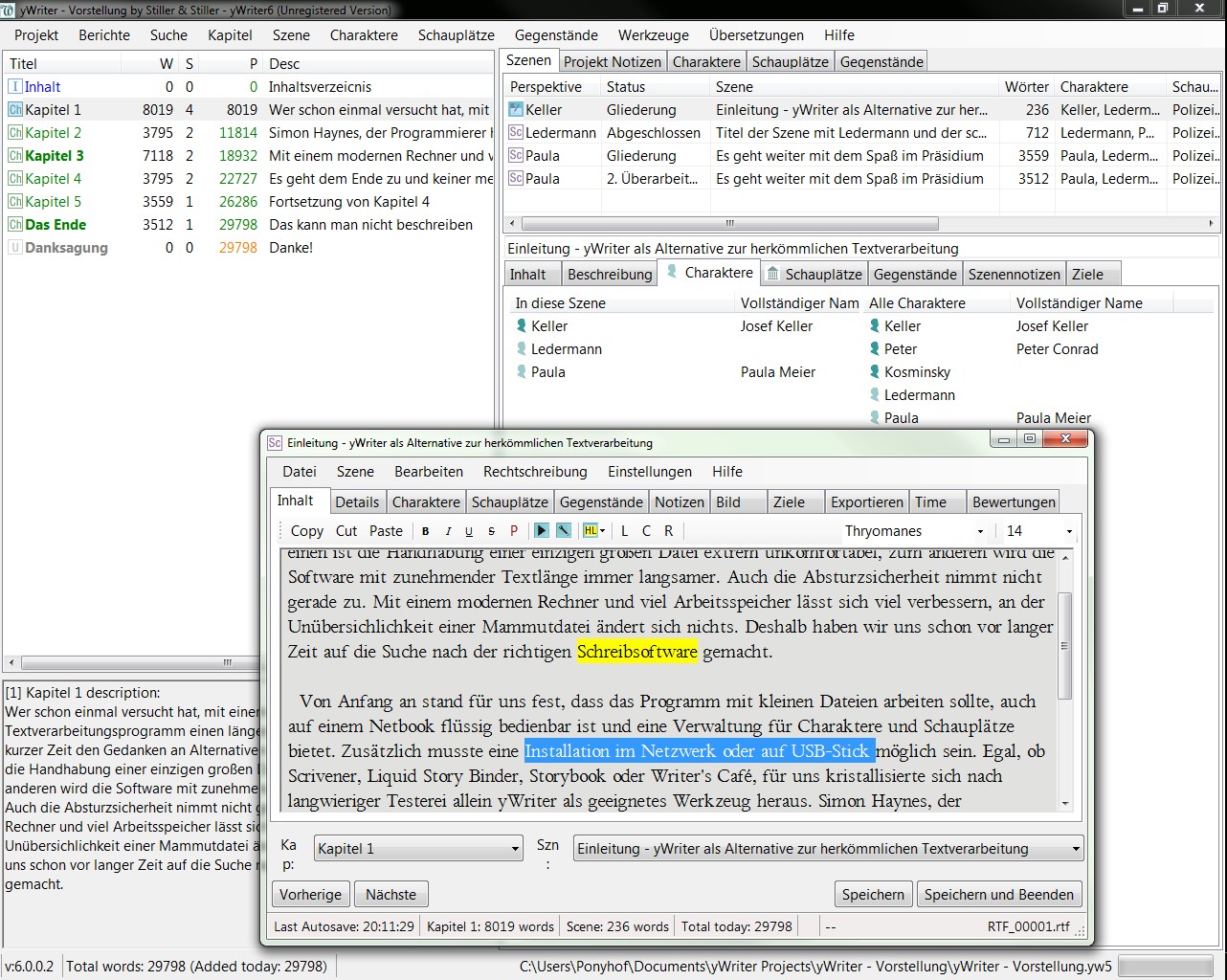Click the wrench tool icon
The image size is (1227, 980).
tap(564, 531)
